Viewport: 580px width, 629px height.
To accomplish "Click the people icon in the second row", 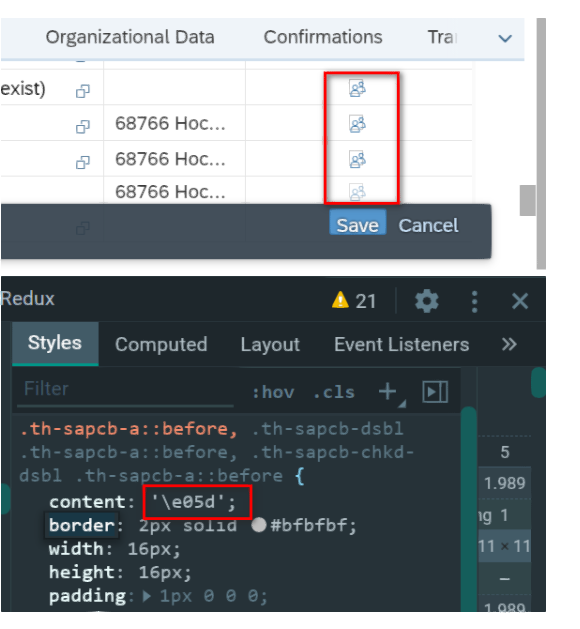I will (x=357, y=124).
